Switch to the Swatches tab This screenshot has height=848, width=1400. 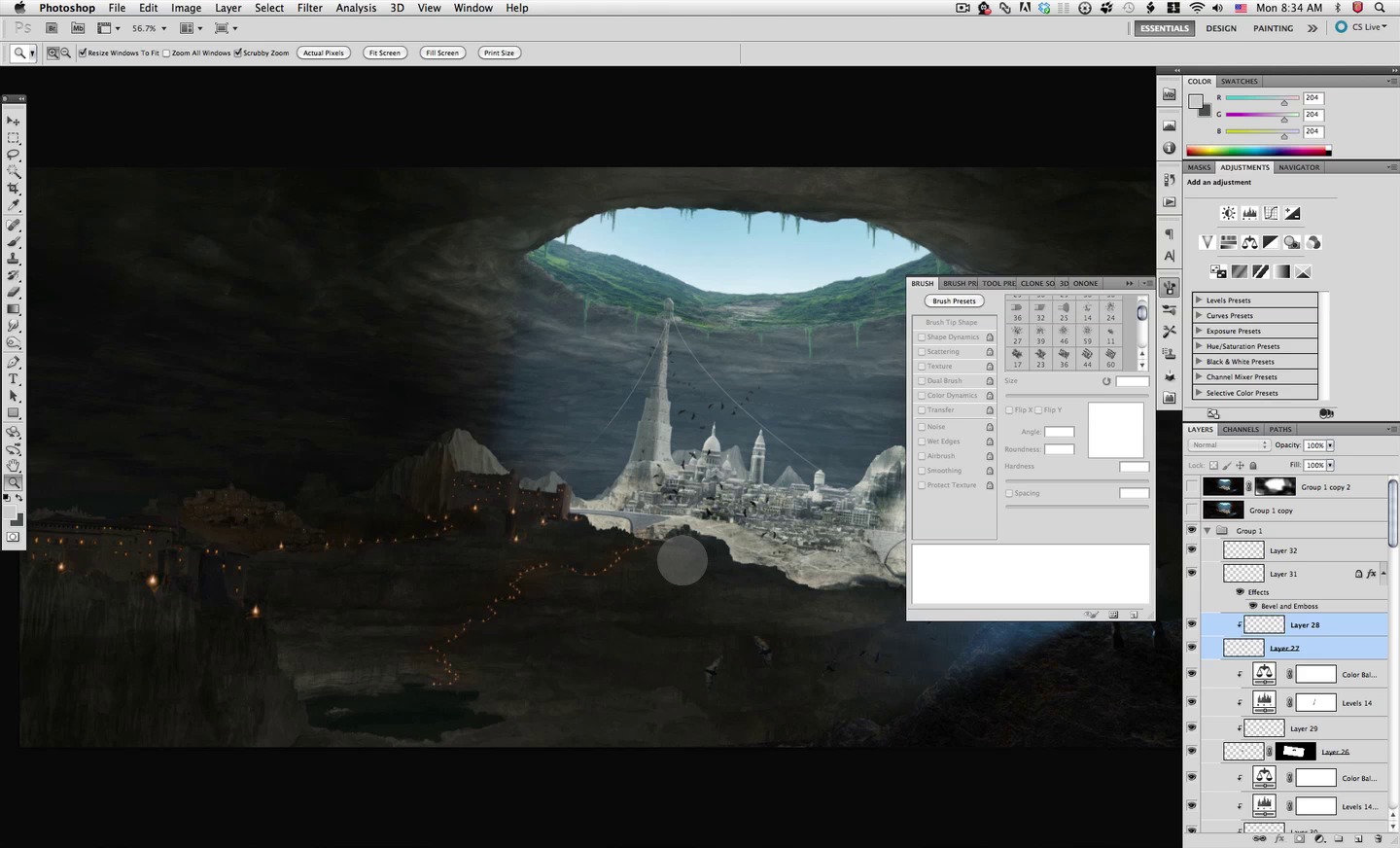pos(1240,82)
